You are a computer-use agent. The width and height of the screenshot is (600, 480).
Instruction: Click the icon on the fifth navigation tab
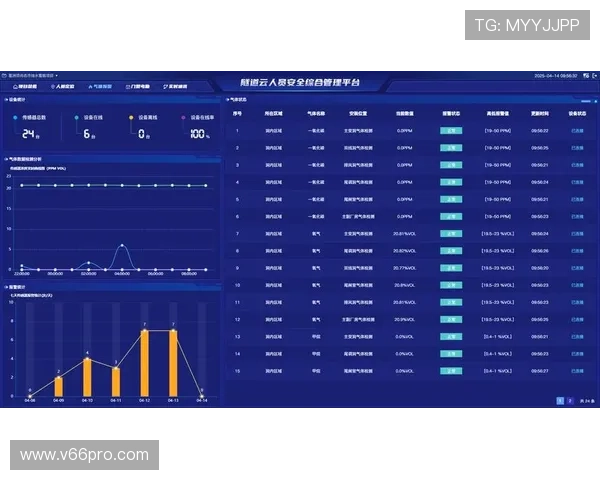point(162,87)
